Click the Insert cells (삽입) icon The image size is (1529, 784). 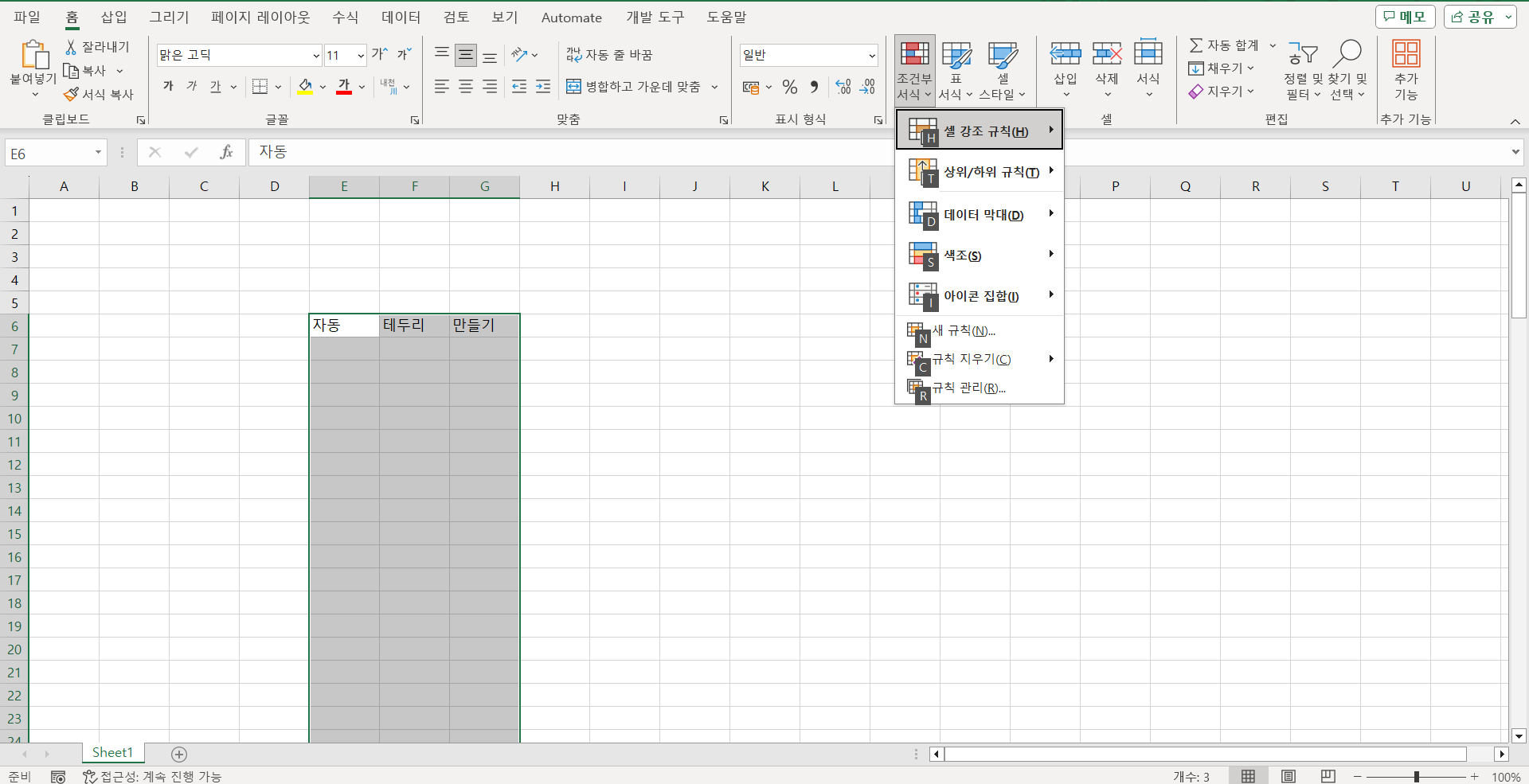[x=1065, y=53]
